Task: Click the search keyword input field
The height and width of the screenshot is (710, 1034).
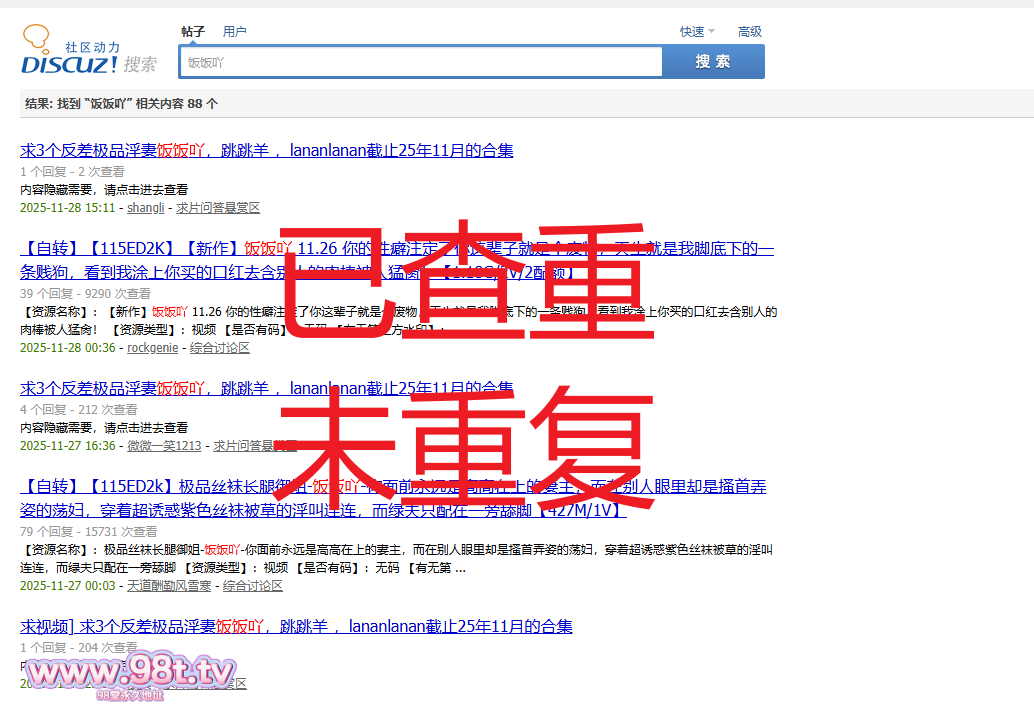Action: click(x=422, y=62)
